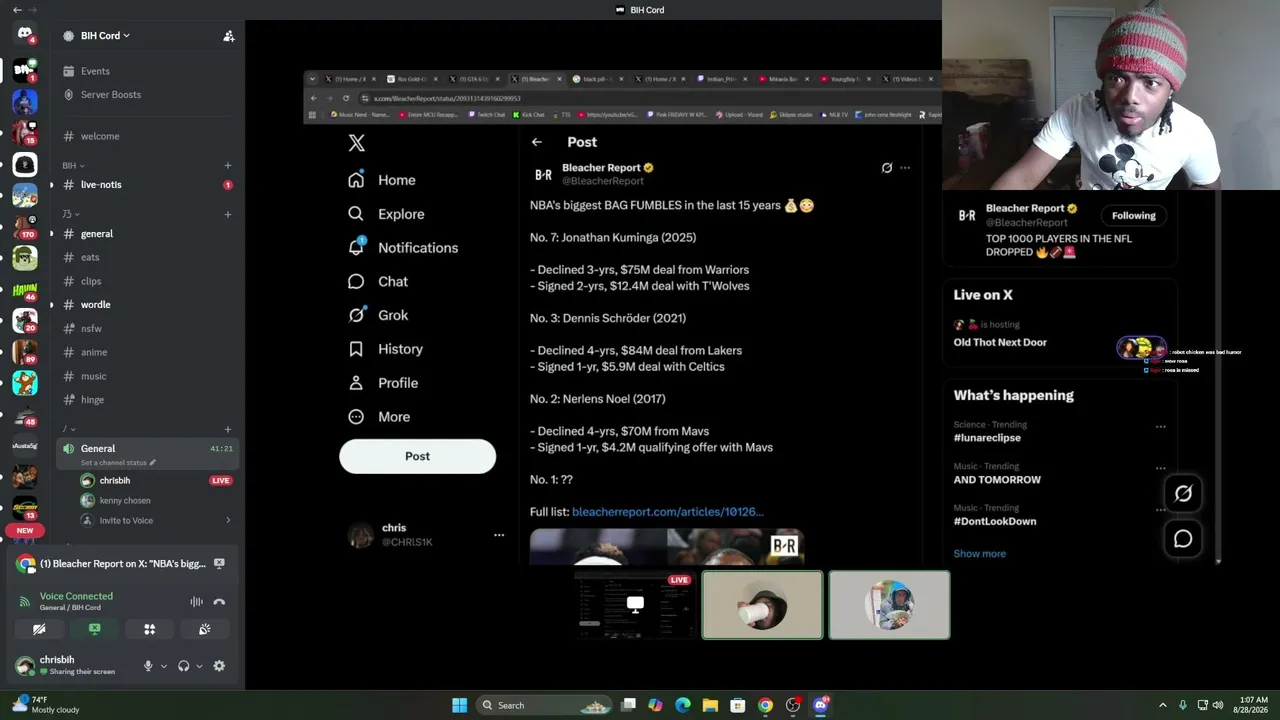Screen dimensions: 1280x720
Task: Select the cup-avatar participant tile
Action: click(x=762, y=605)
